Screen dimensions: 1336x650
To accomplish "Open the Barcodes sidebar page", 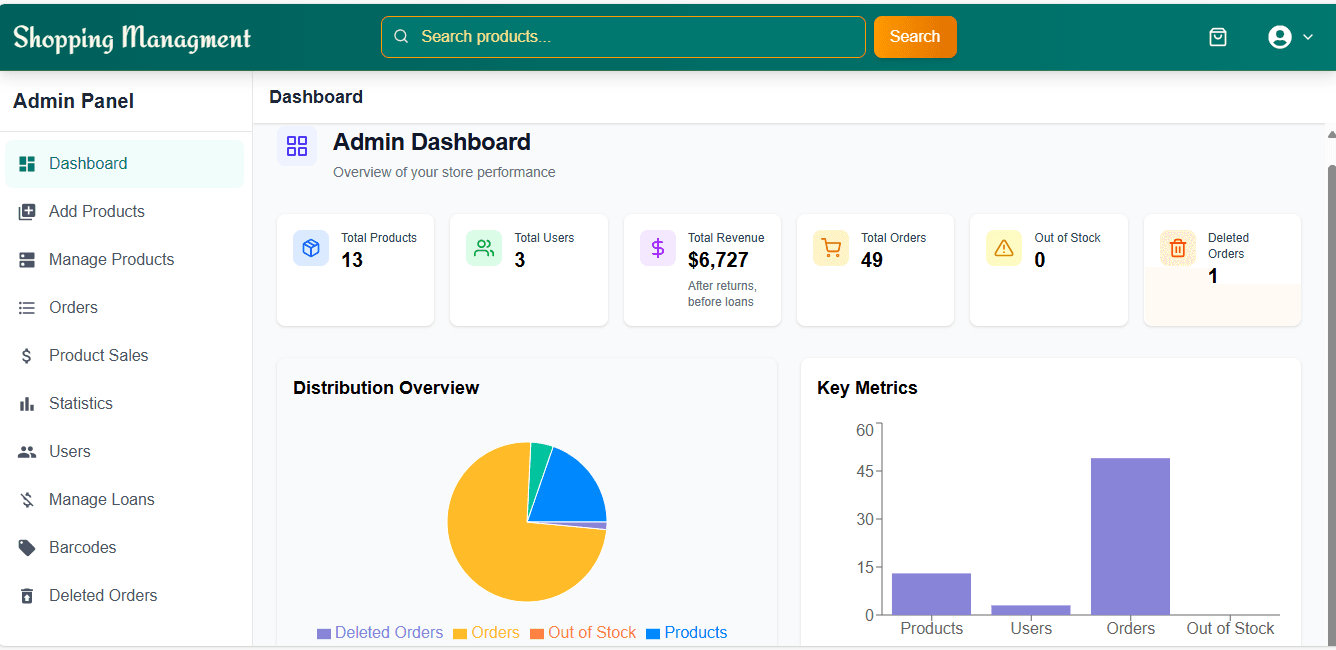I will point(82,547).
